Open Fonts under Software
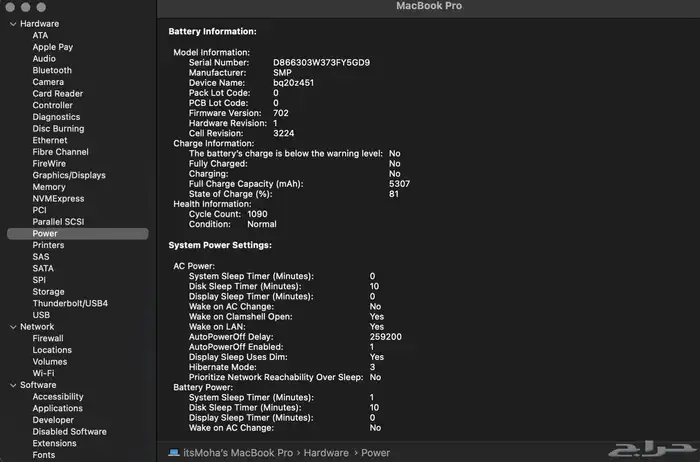 point(44,455)
